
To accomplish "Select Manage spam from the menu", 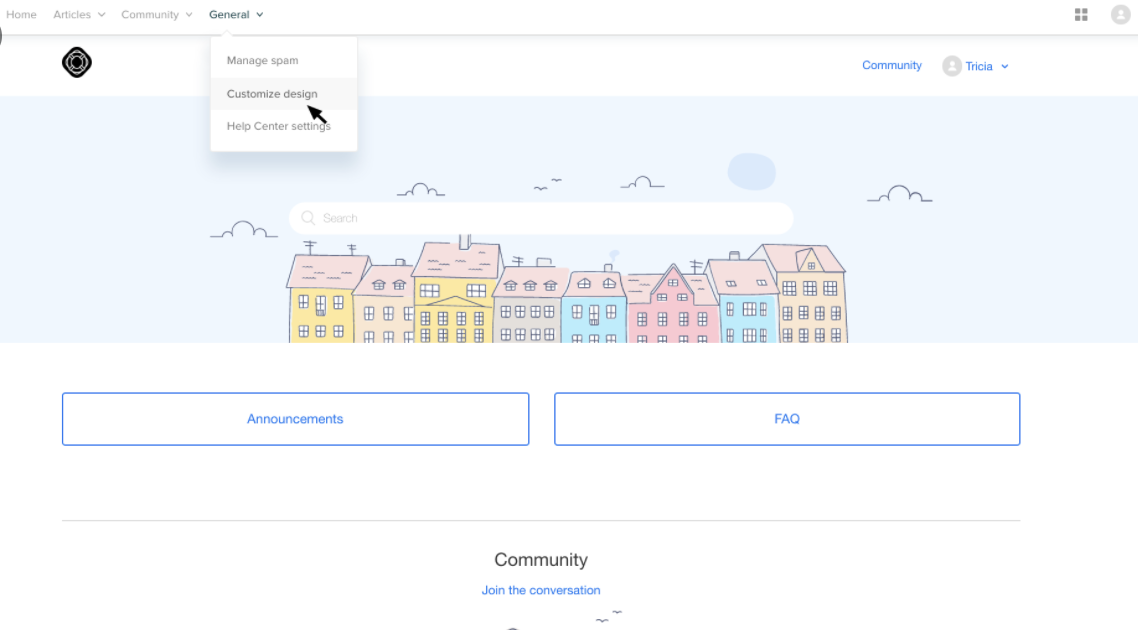I will 262,61.
